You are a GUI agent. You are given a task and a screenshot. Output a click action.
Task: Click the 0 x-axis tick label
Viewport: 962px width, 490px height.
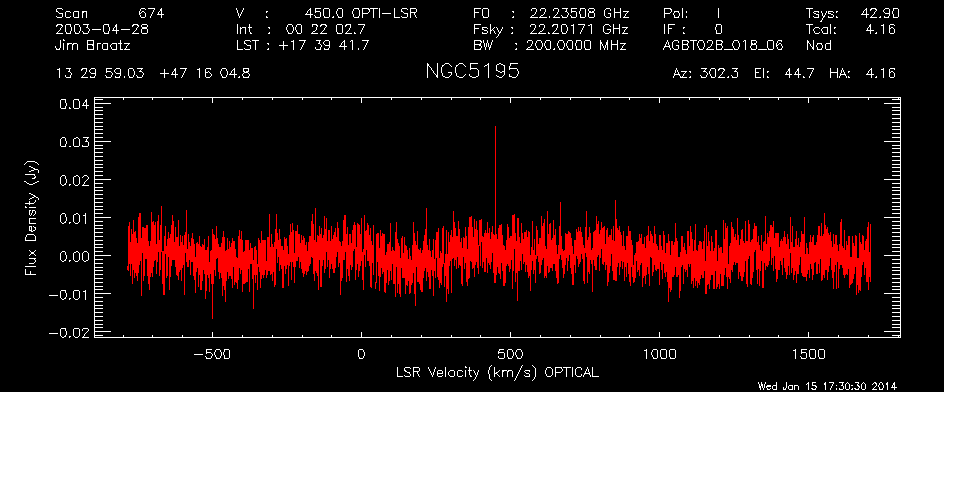tap(361, 354)
